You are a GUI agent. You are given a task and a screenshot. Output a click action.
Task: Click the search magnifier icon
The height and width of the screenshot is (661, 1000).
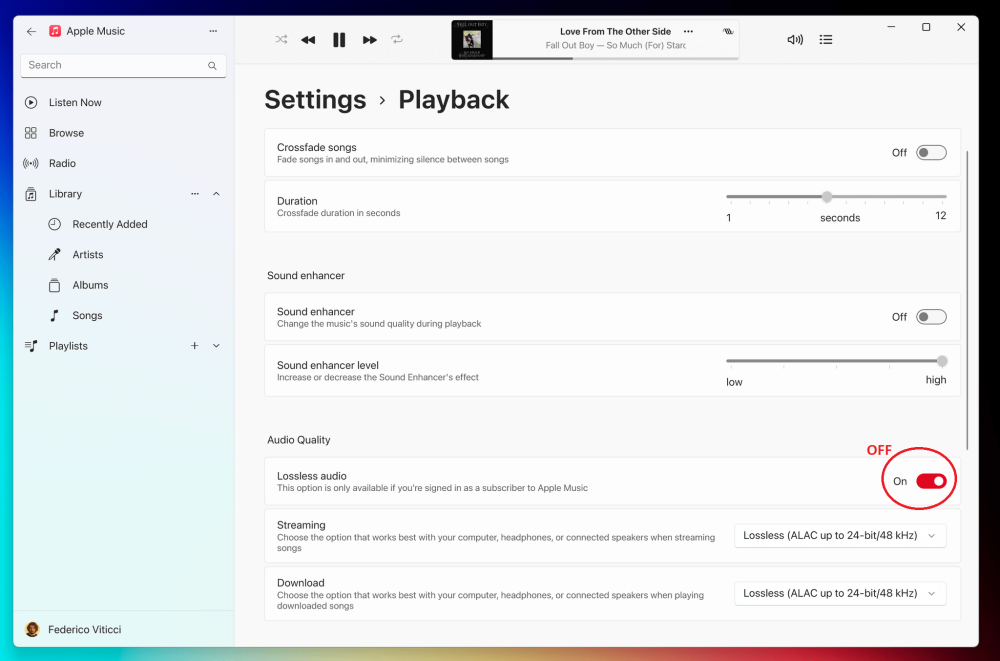click(x=212, y=66)
